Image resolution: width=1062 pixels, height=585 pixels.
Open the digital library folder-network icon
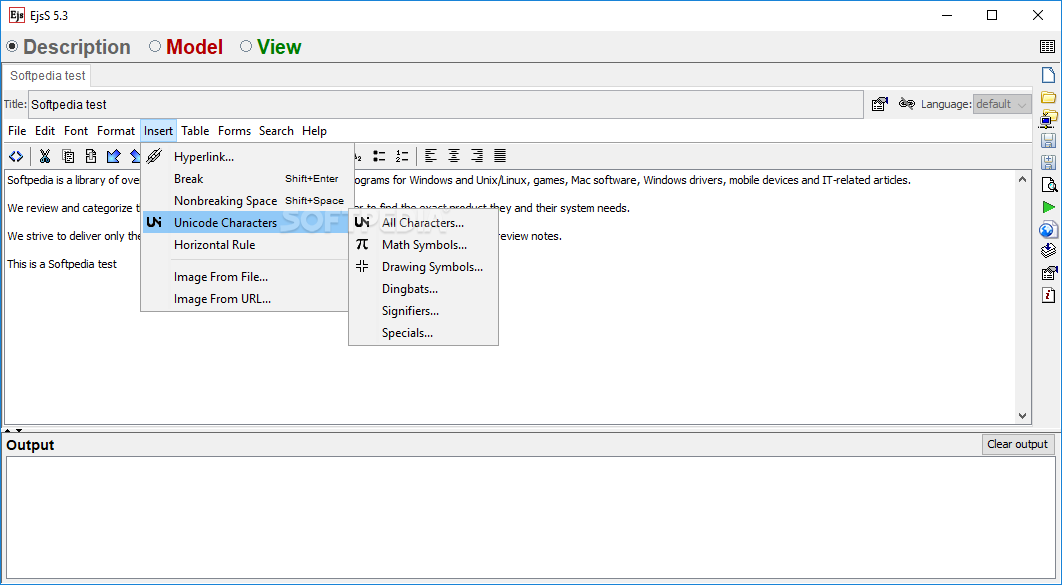[1048, 119]
